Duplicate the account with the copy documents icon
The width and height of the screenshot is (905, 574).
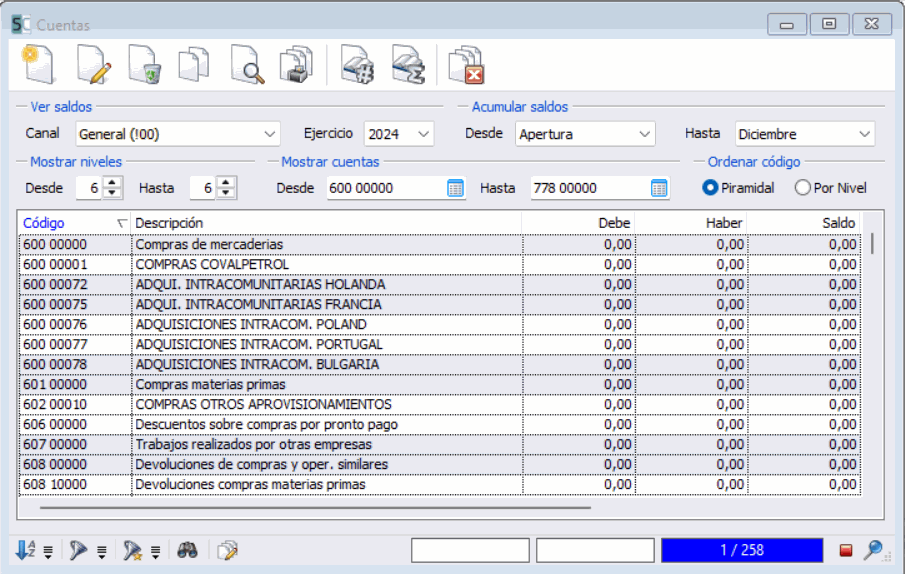pos(194,65)
